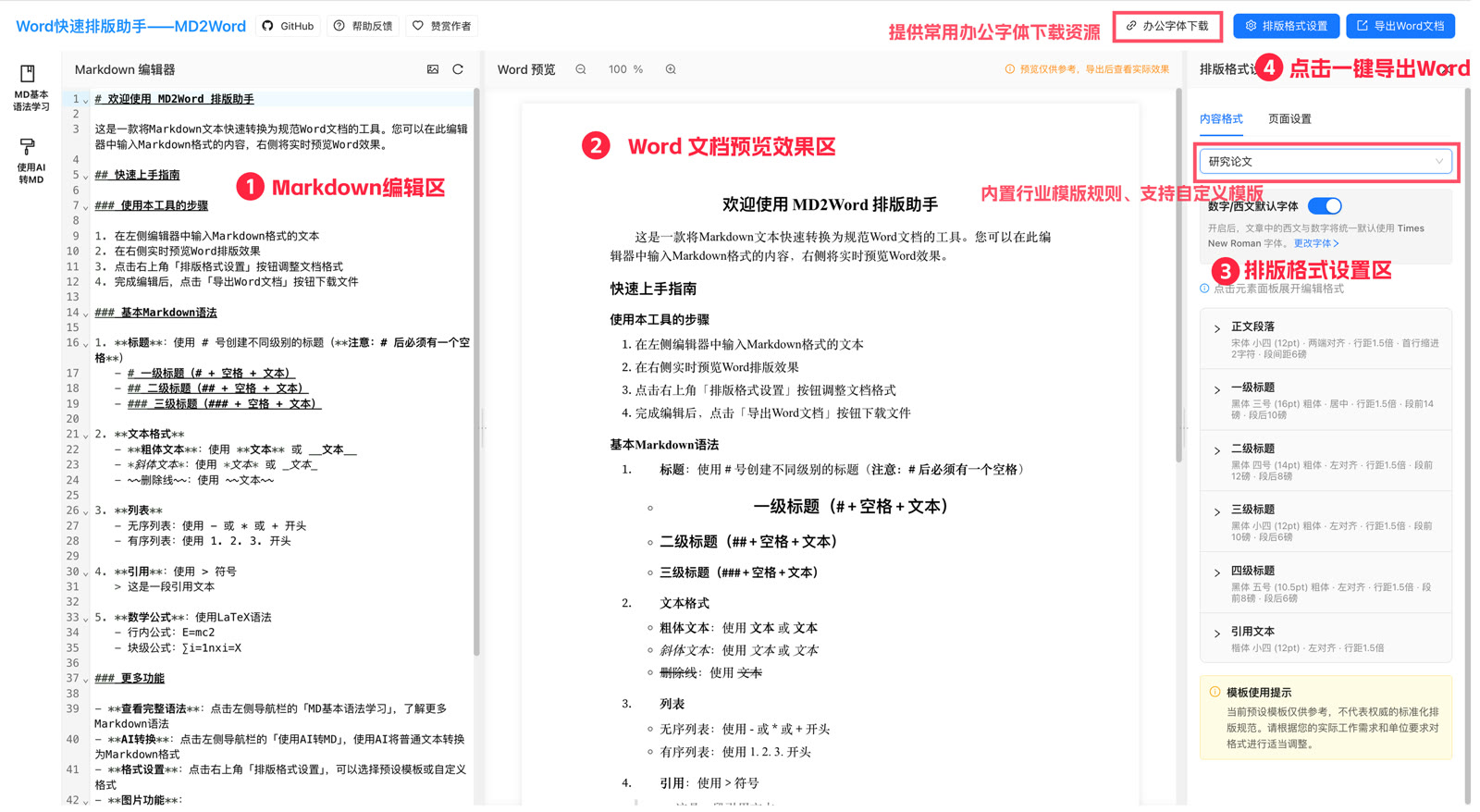Click editor line '### 基本Markdown语法'
The image size is (1480, 812).
pyautogui.click(x=155, y=313)
